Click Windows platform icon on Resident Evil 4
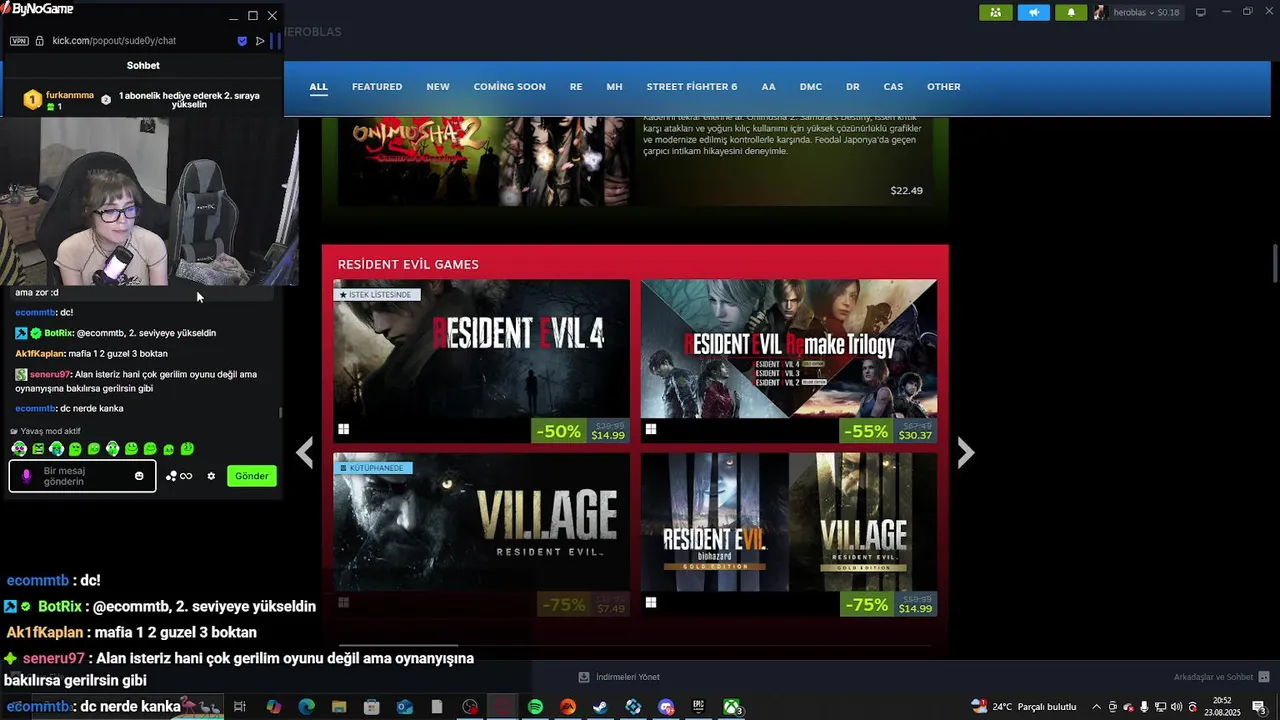The image size is (1280, 720). [x=343, y=429]
